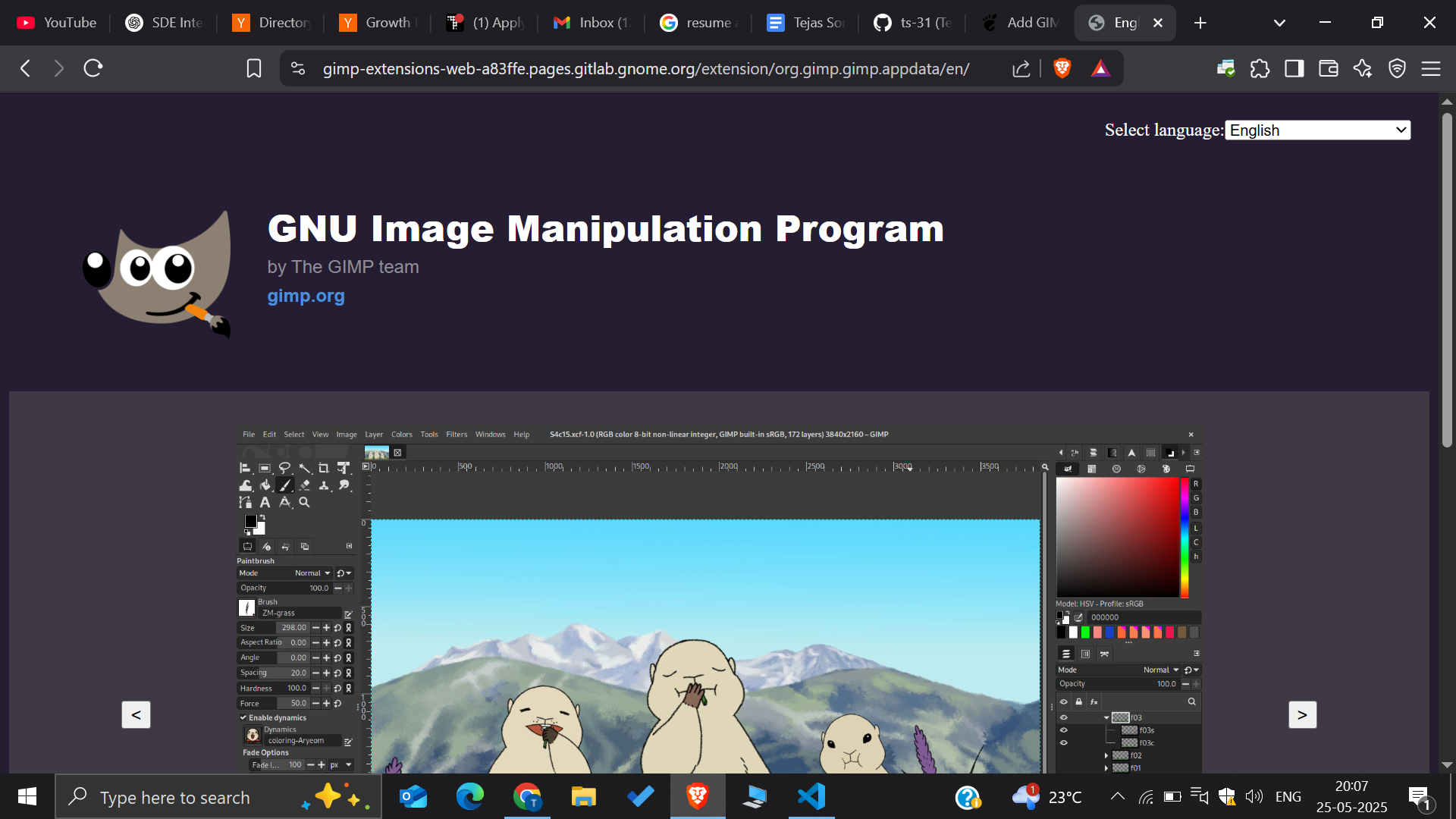Select the Text tool
Screen dimensions: 1456x819
[265, 502]
